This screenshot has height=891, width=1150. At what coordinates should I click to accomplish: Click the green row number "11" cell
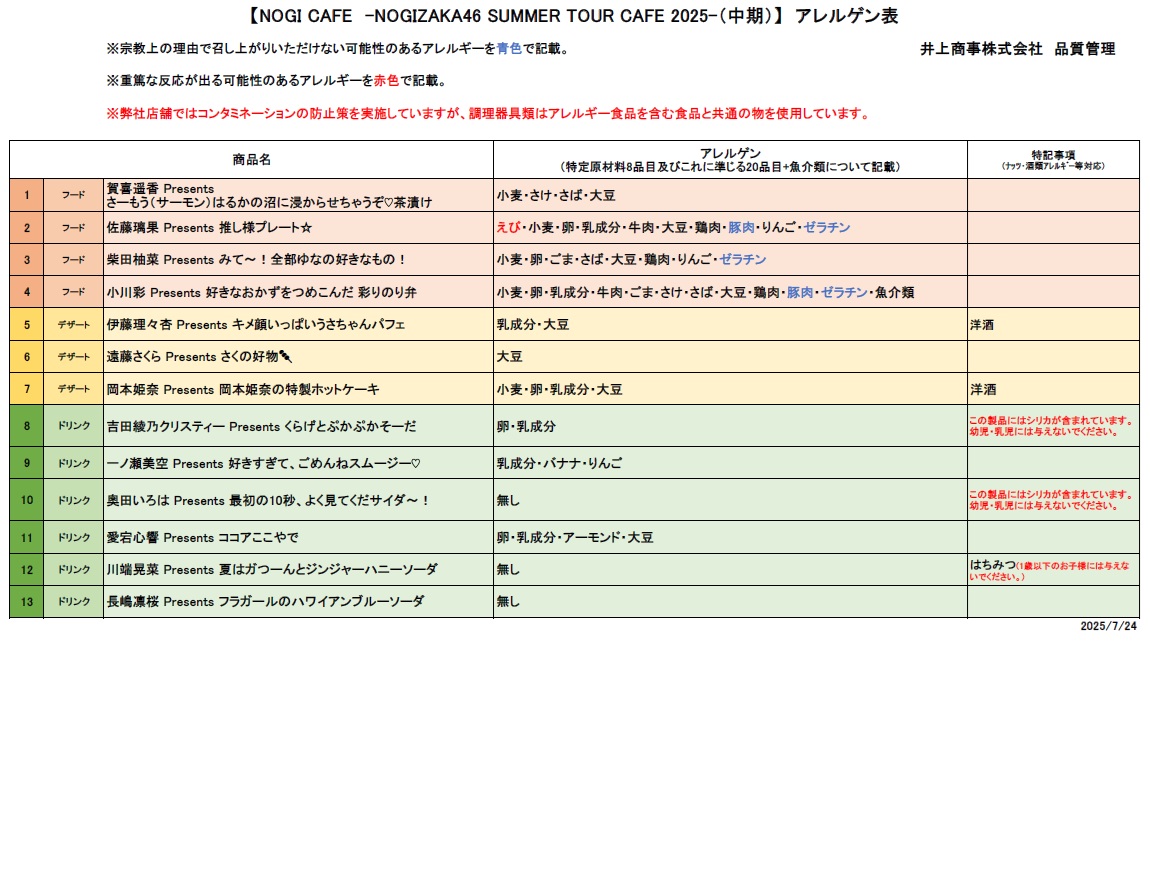point(26,538)
